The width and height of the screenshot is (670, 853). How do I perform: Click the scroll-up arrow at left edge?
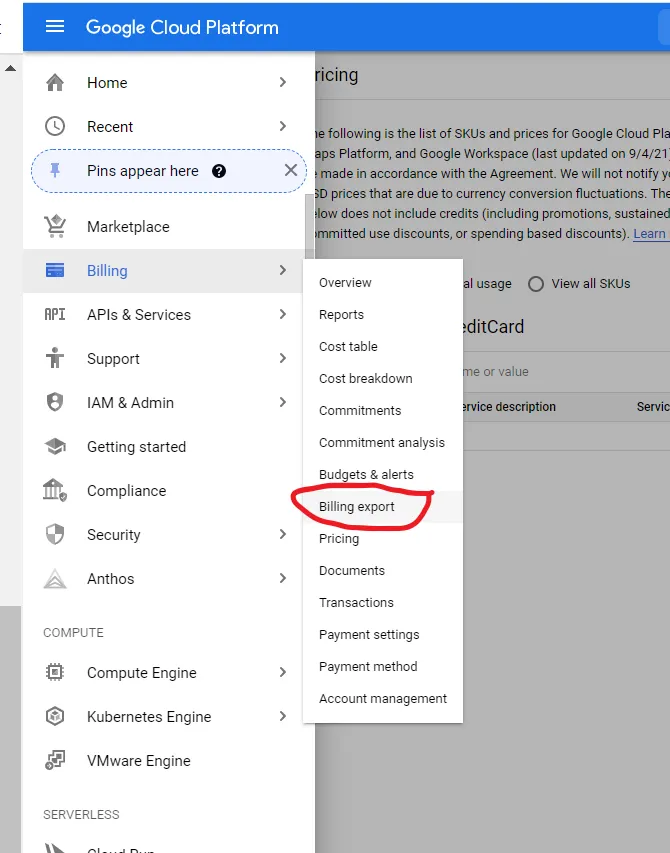pos(10,69)
